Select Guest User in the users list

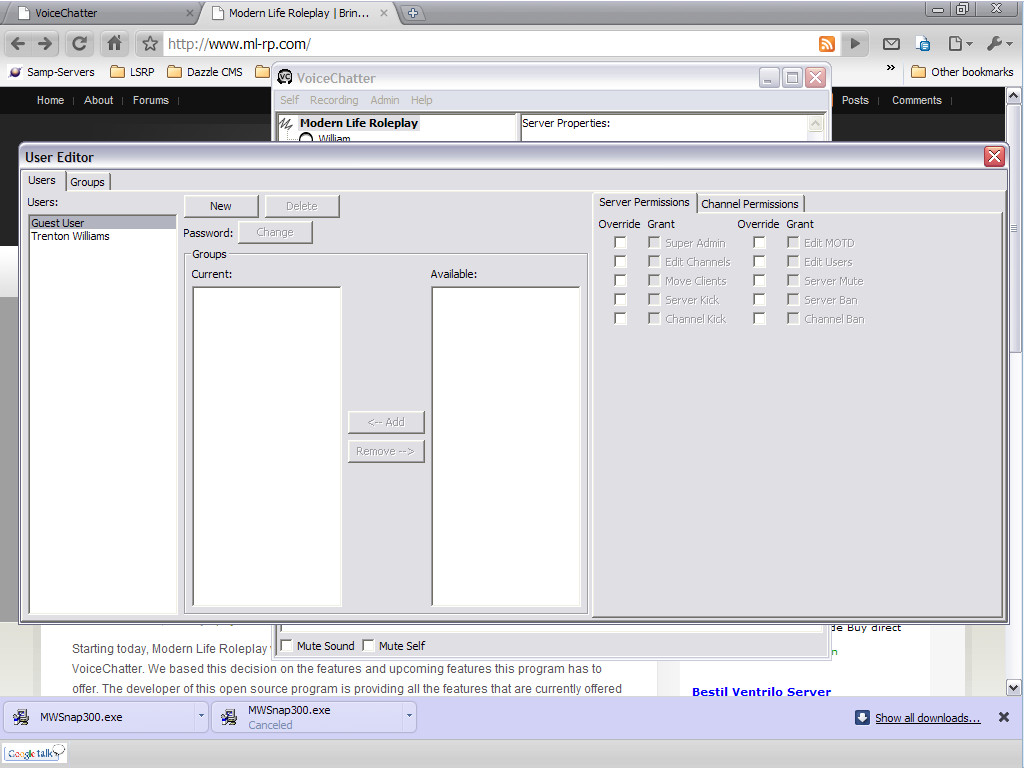pos(103,223)
